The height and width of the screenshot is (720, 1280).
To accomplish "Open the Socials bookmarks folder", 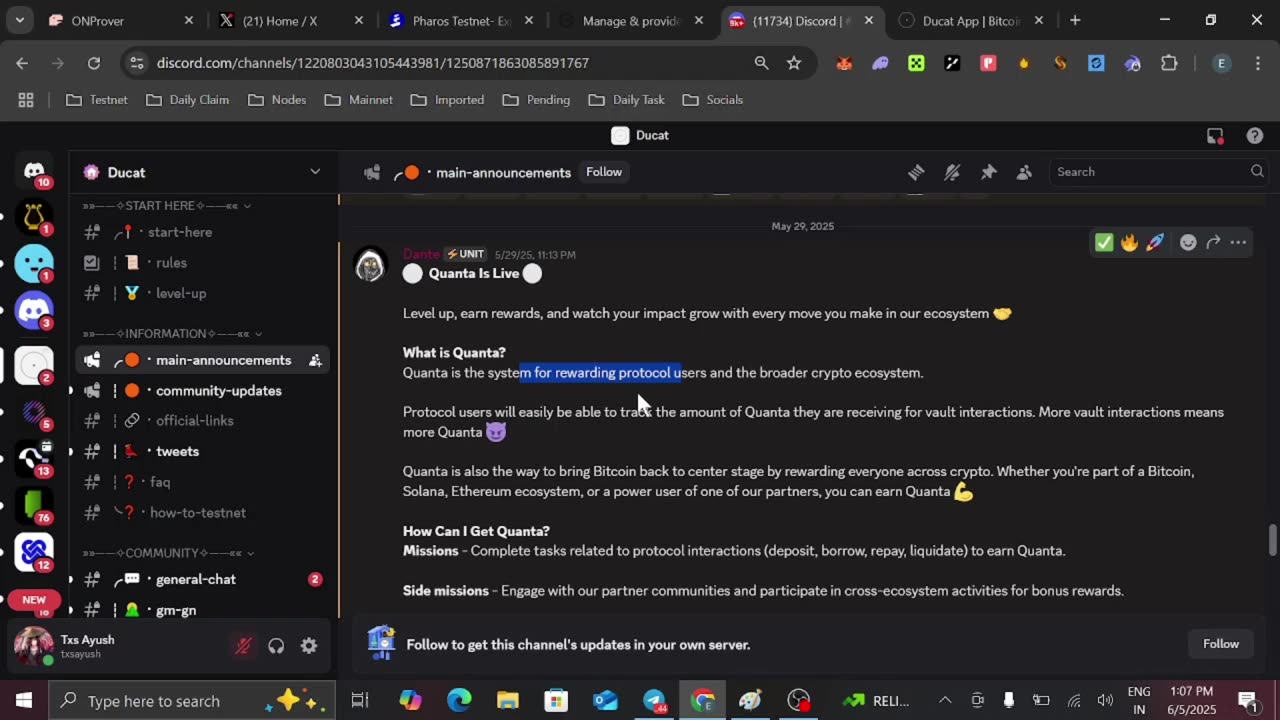I will pyautogui.click(x=713, y=100).
